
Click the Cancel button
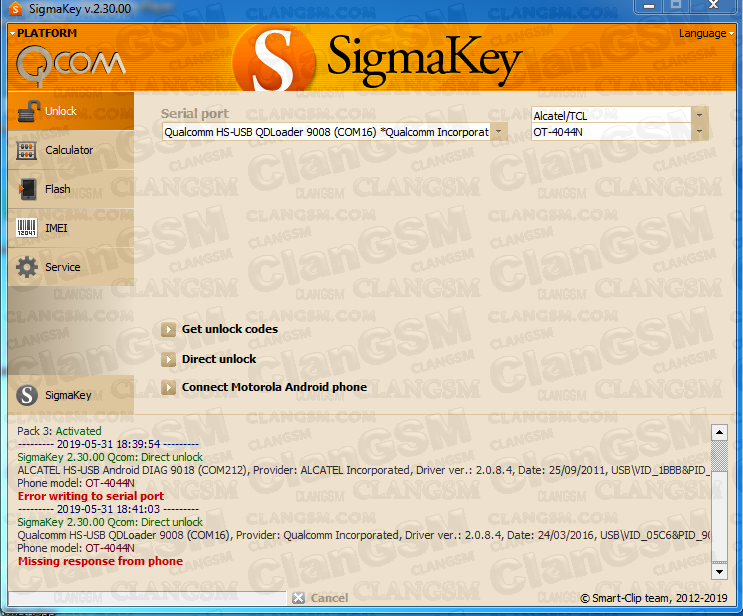click(320, 598)
